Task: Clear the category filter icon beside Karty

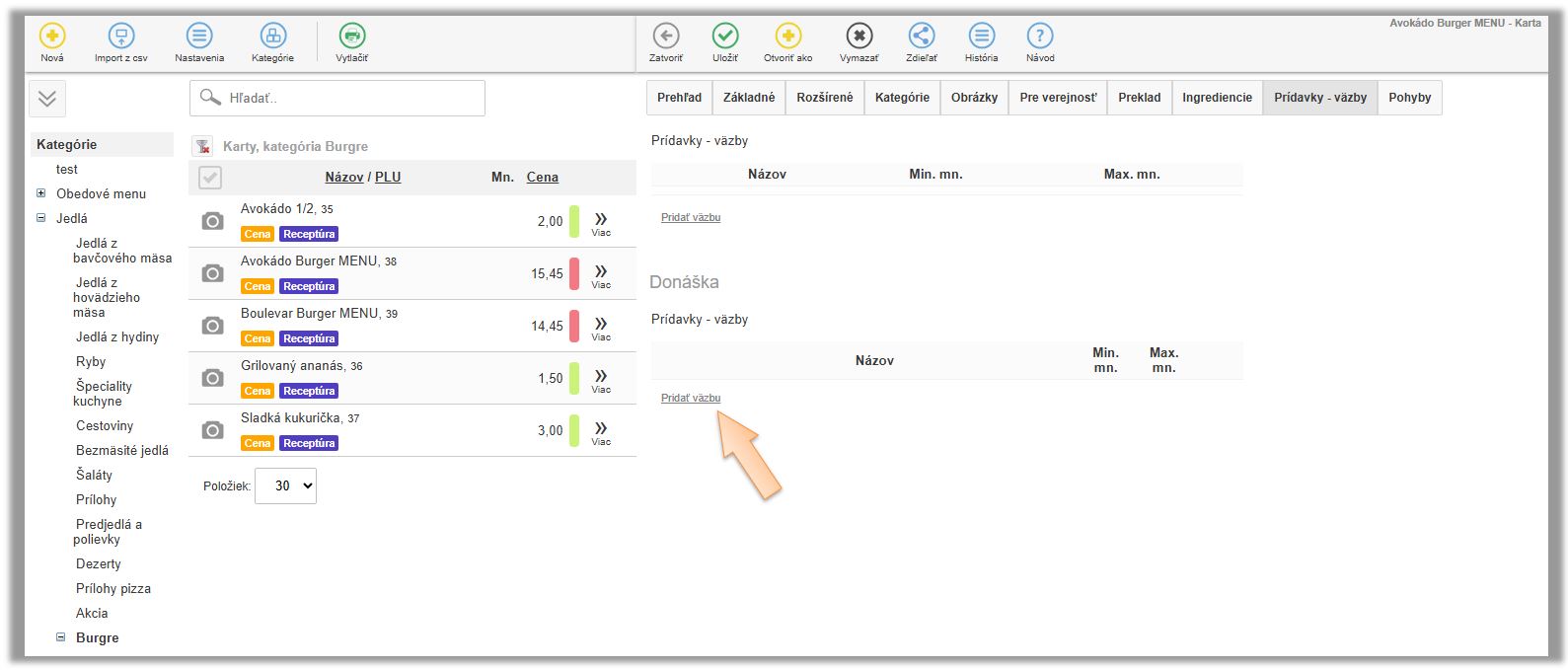Action: click(203, 147)
